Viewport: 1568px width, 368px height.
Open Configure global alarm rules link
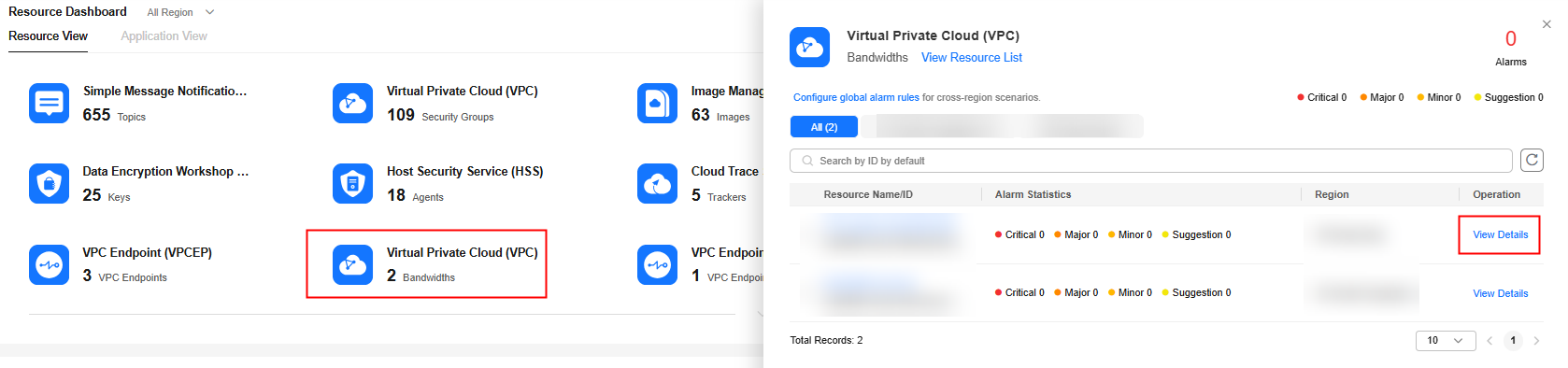pos(856,97)
